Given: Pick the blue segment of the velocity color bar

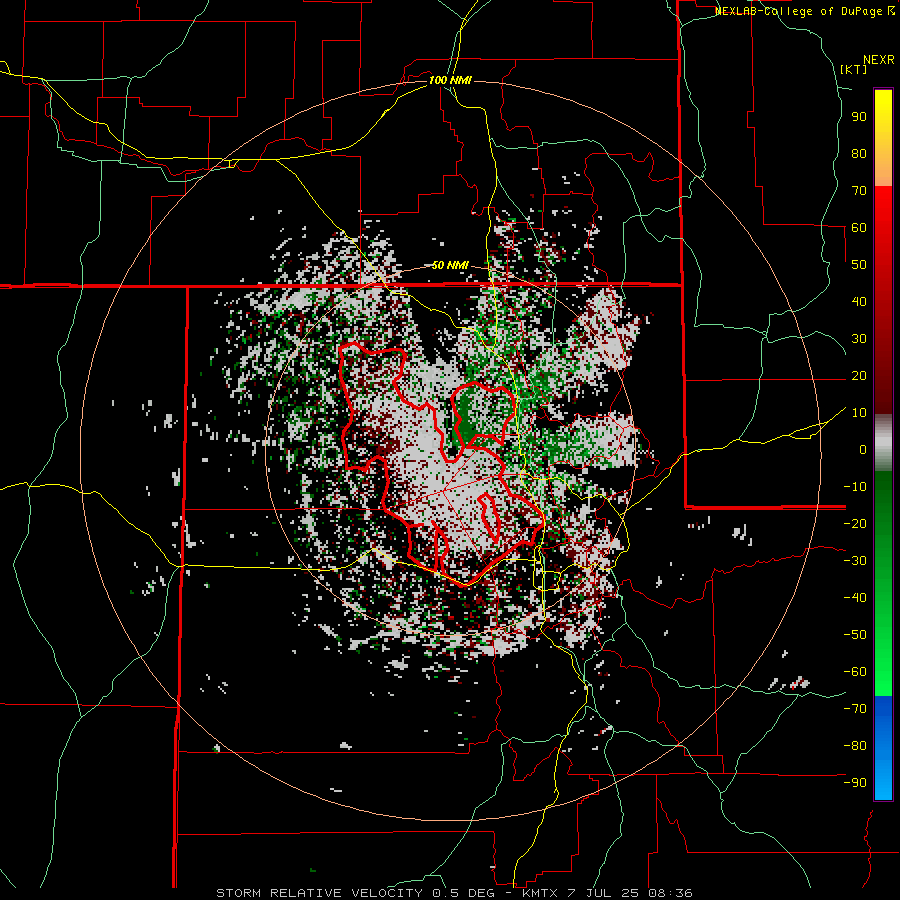Looking at the screenshot, I should coord(883,747).
